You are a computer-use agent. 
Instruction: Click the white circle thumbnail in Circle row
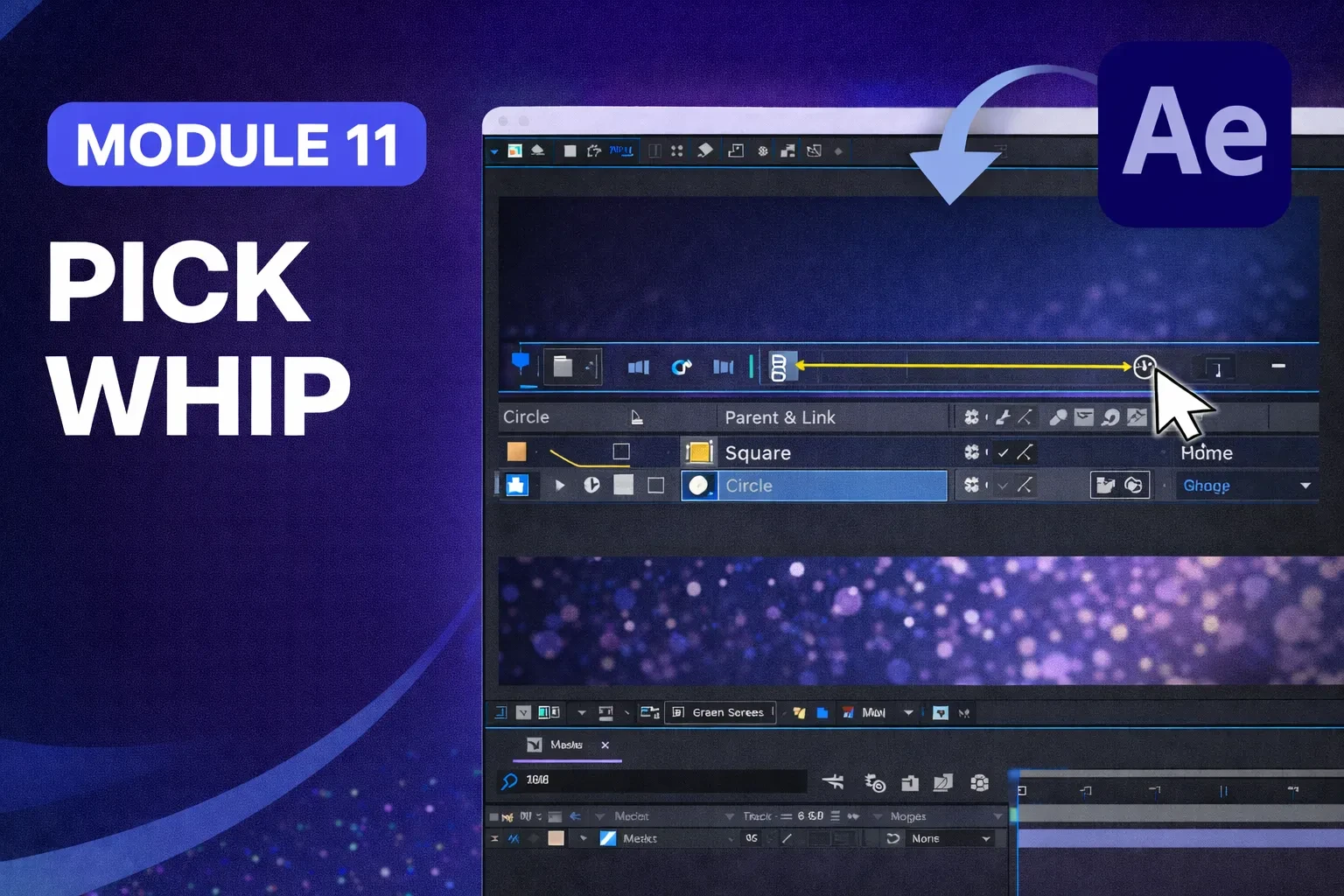click(698, 486)
